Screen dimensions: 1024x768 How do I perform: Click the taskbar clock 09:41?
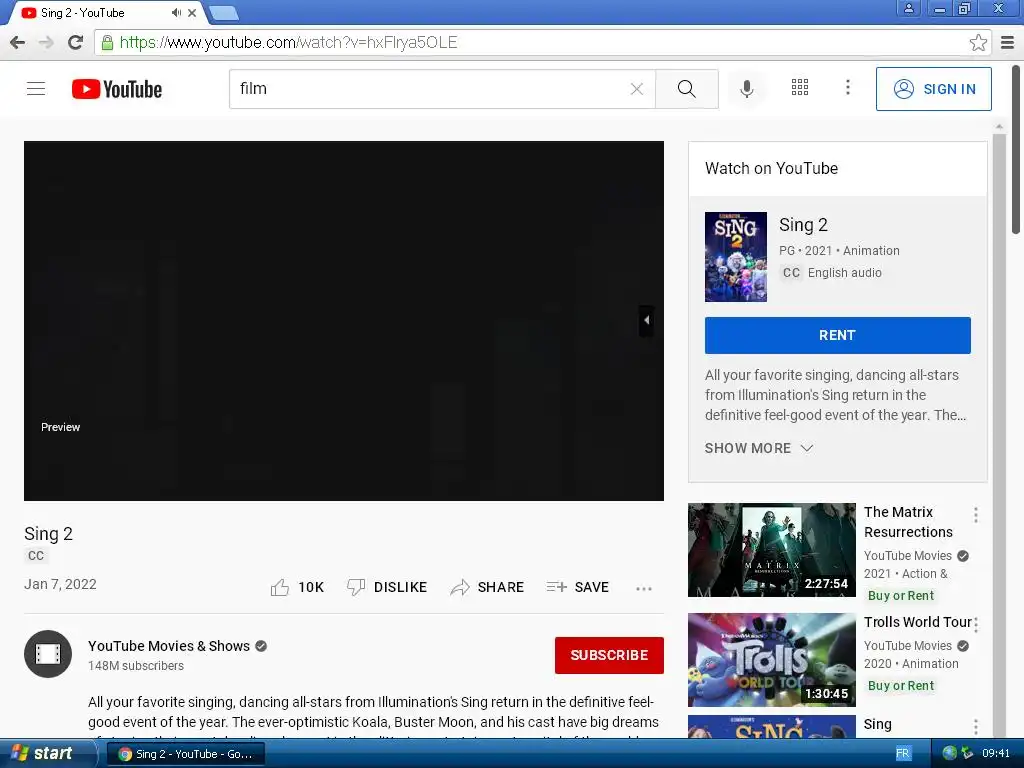point(996,753)
